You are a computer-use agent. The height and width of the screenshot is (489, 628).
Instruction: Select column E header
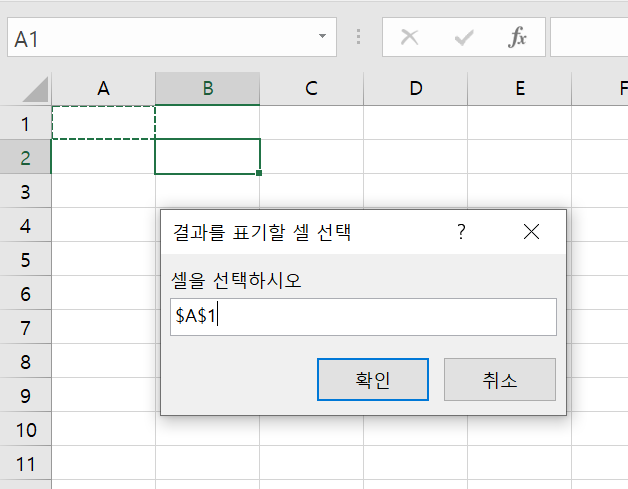pyautogui.click(x=519, y=89)
